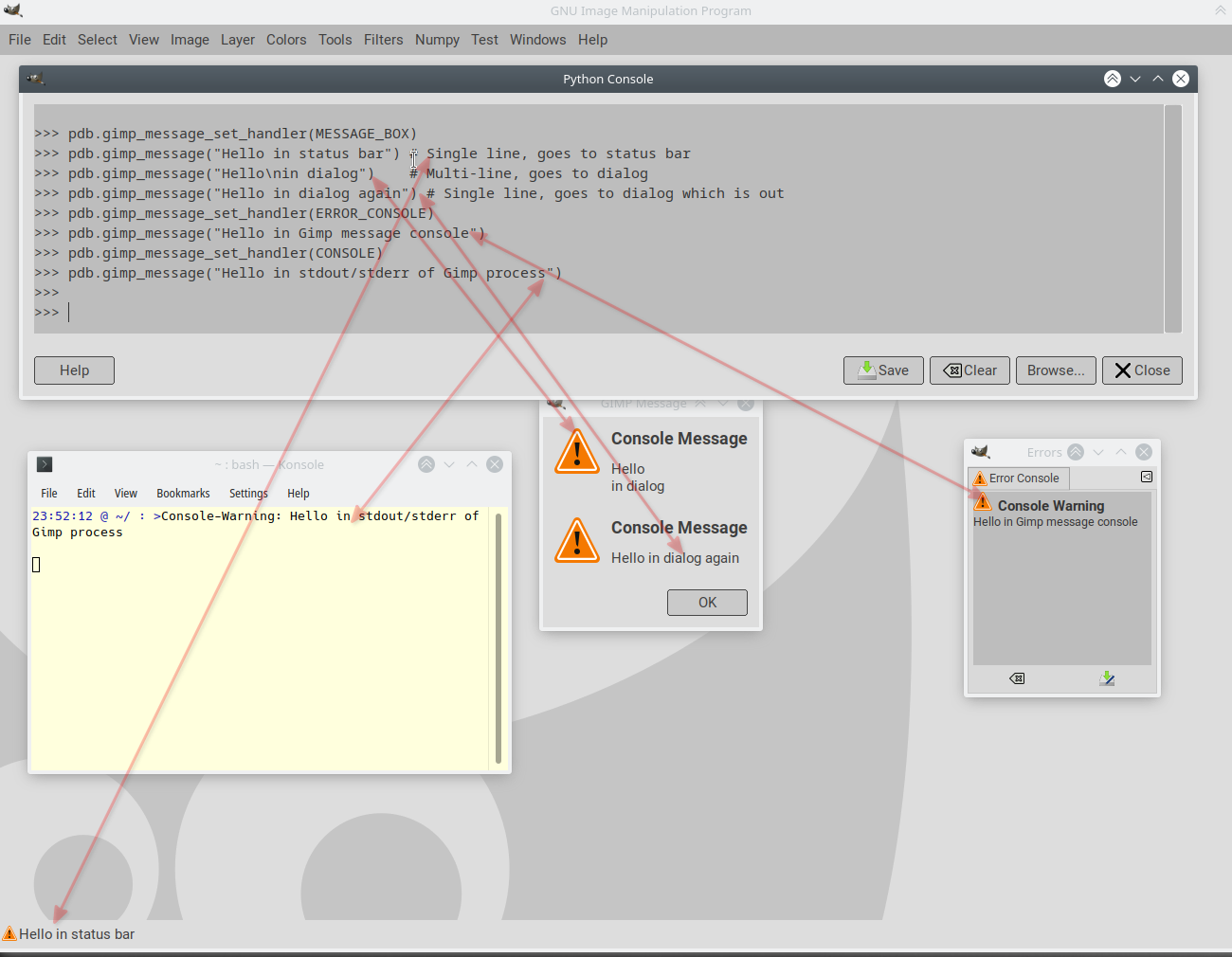Maximize the Python Console window
Screen dimensions: 1232x957
point(1158,79)
